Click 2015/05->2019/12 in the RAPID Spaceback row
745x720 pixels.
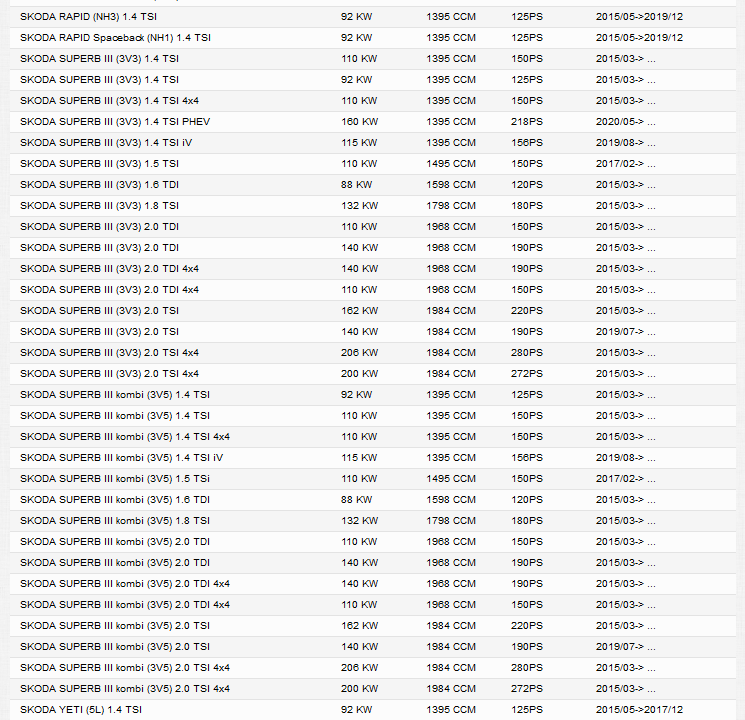[639, 38]
